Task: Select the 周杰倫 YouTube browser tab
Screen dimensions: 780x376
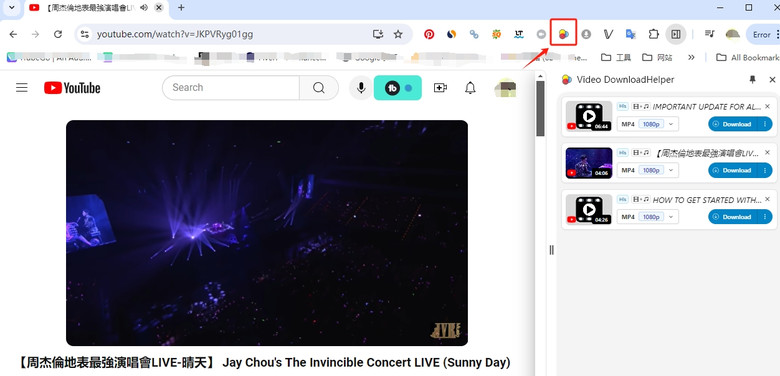Action: pos(96,8)
